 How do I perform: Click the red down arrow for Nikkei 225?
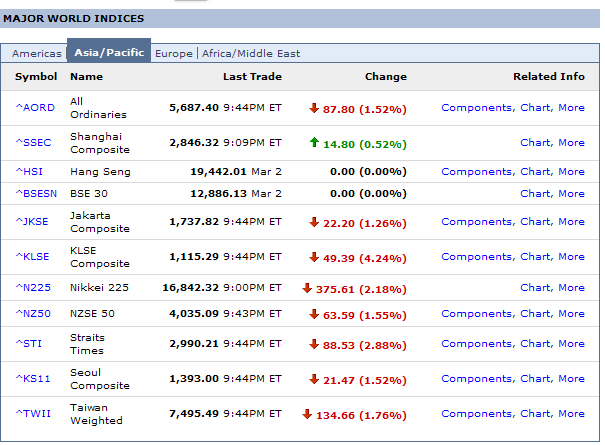[x=307, y=288]
